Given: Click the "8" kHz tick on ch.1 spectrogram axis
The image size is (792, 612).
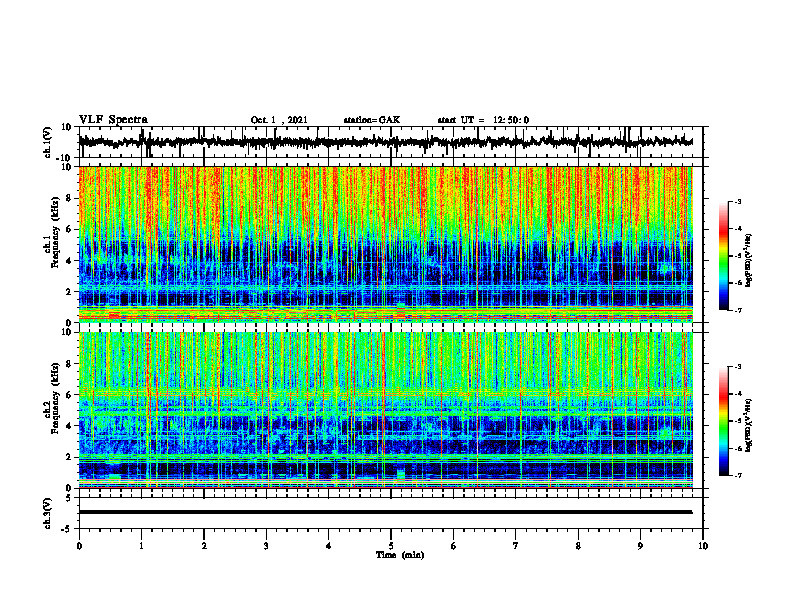Looking at the screenshot, I should pos(69,198).
